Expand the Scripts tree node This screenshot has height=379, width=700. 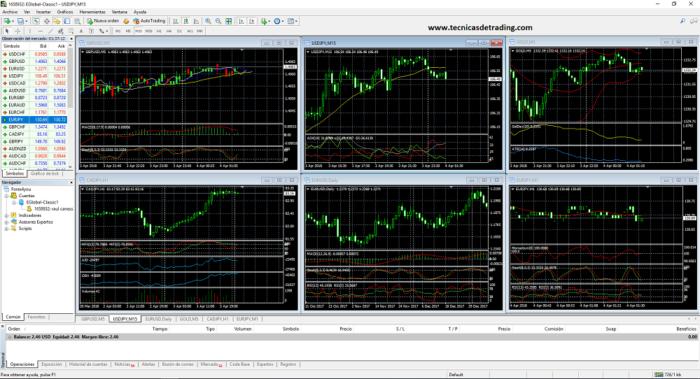7,228
